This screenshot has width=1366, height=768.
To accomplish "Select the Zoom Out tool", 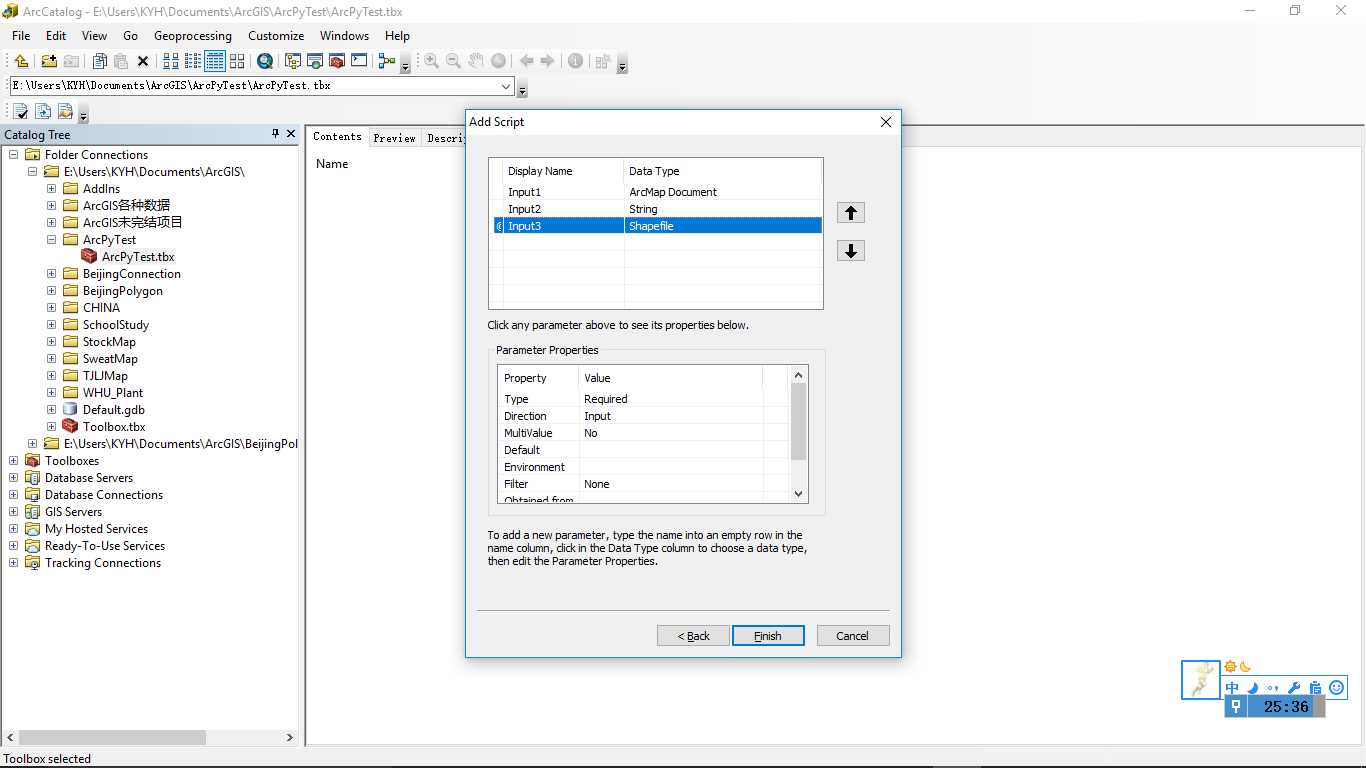I will 453,61.
